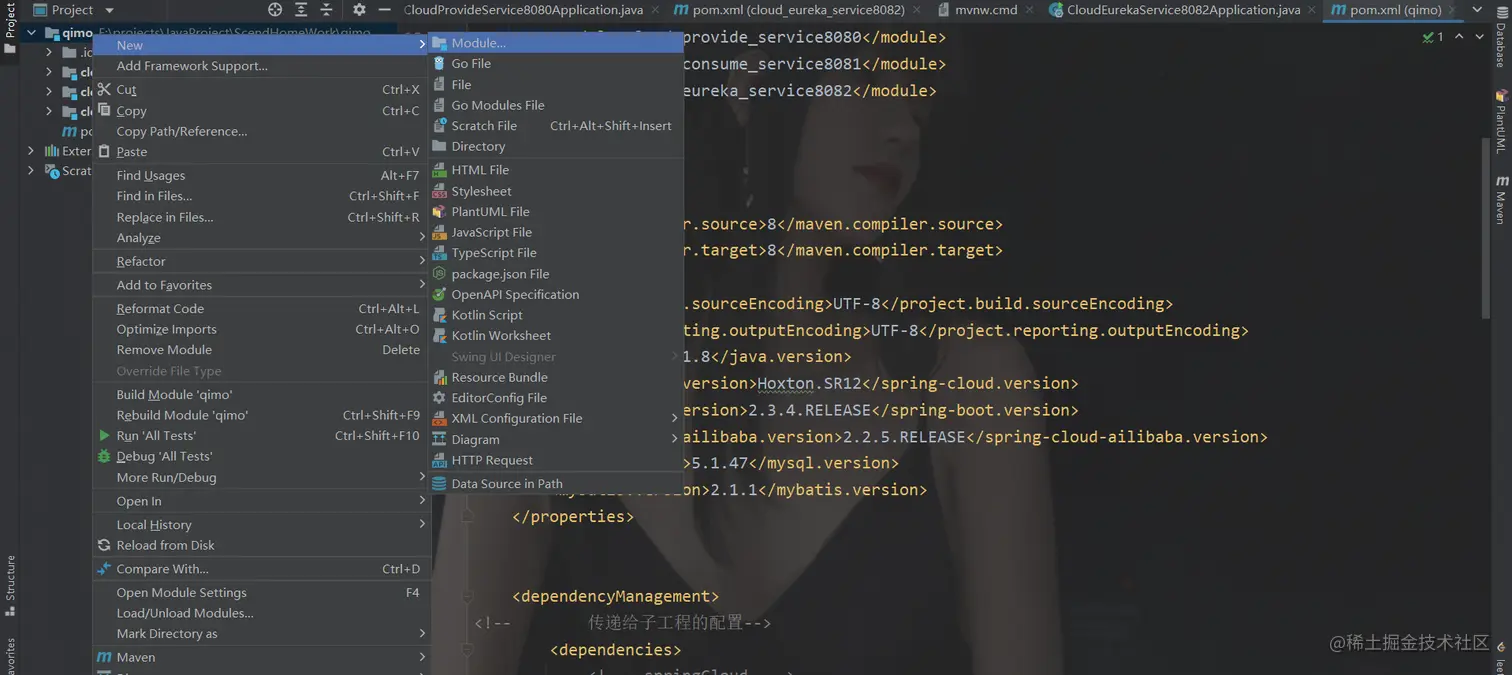This screenshot has width=1512, height=675.
Task: Switch to CloudEurekaService8082Application.java tab
Action: coord(1183,10)
